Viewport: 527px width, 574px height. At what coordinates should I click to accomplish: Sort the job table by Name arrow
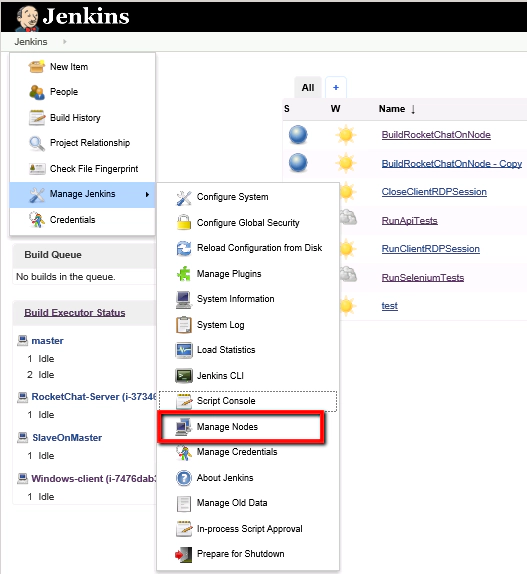(x=413, y=109)
